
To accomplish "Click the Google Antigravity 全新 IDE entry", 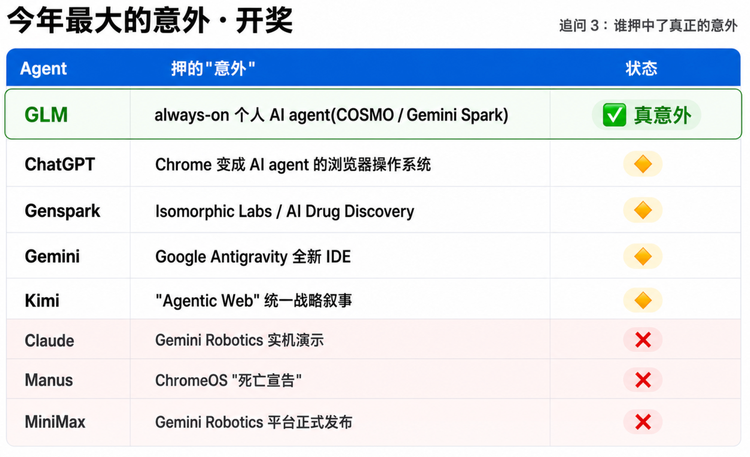I will [x=253, y=257].
